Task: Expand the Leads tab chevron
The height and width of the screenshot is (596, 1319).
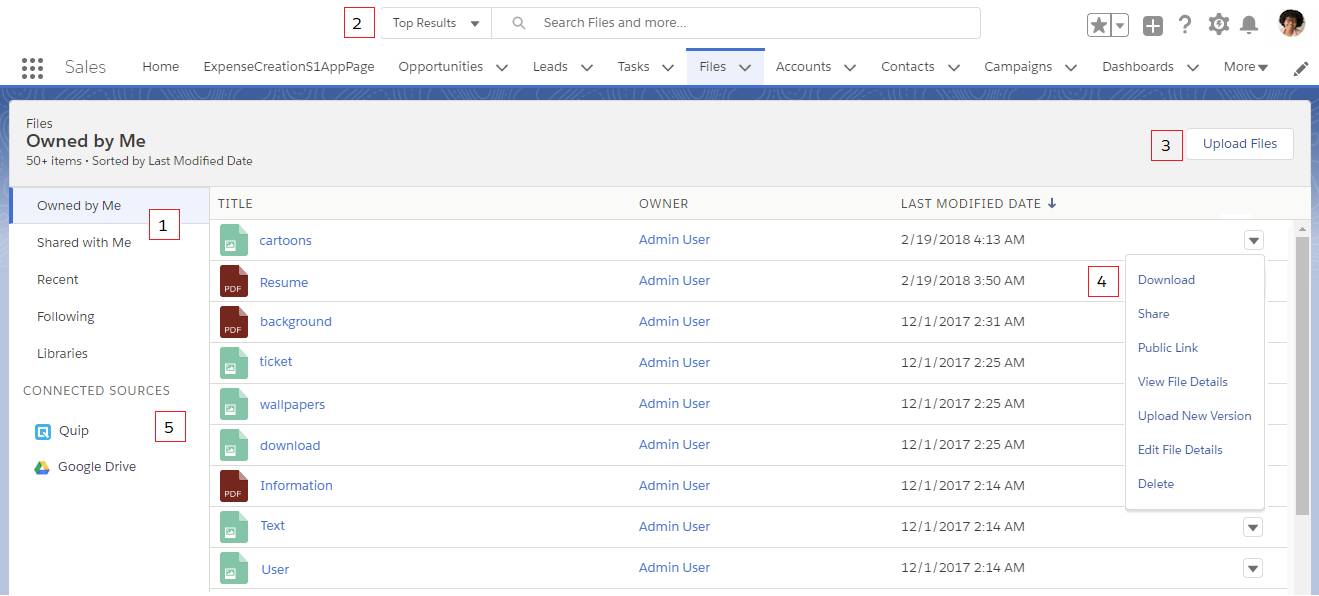Action: pyautogui.click(x=587, y=68)
